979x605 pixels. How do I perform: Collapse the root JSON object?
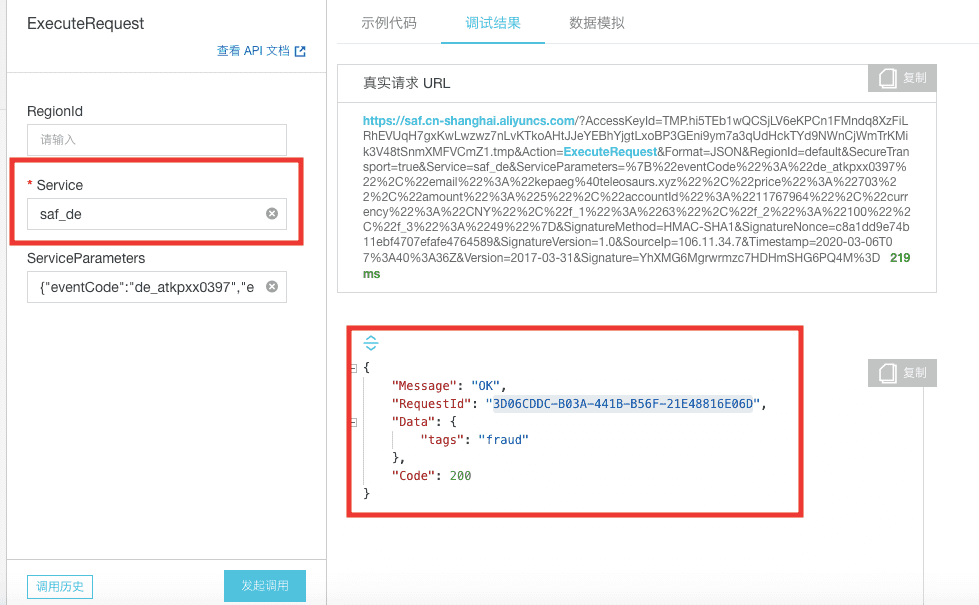click(x=353, y=368)
